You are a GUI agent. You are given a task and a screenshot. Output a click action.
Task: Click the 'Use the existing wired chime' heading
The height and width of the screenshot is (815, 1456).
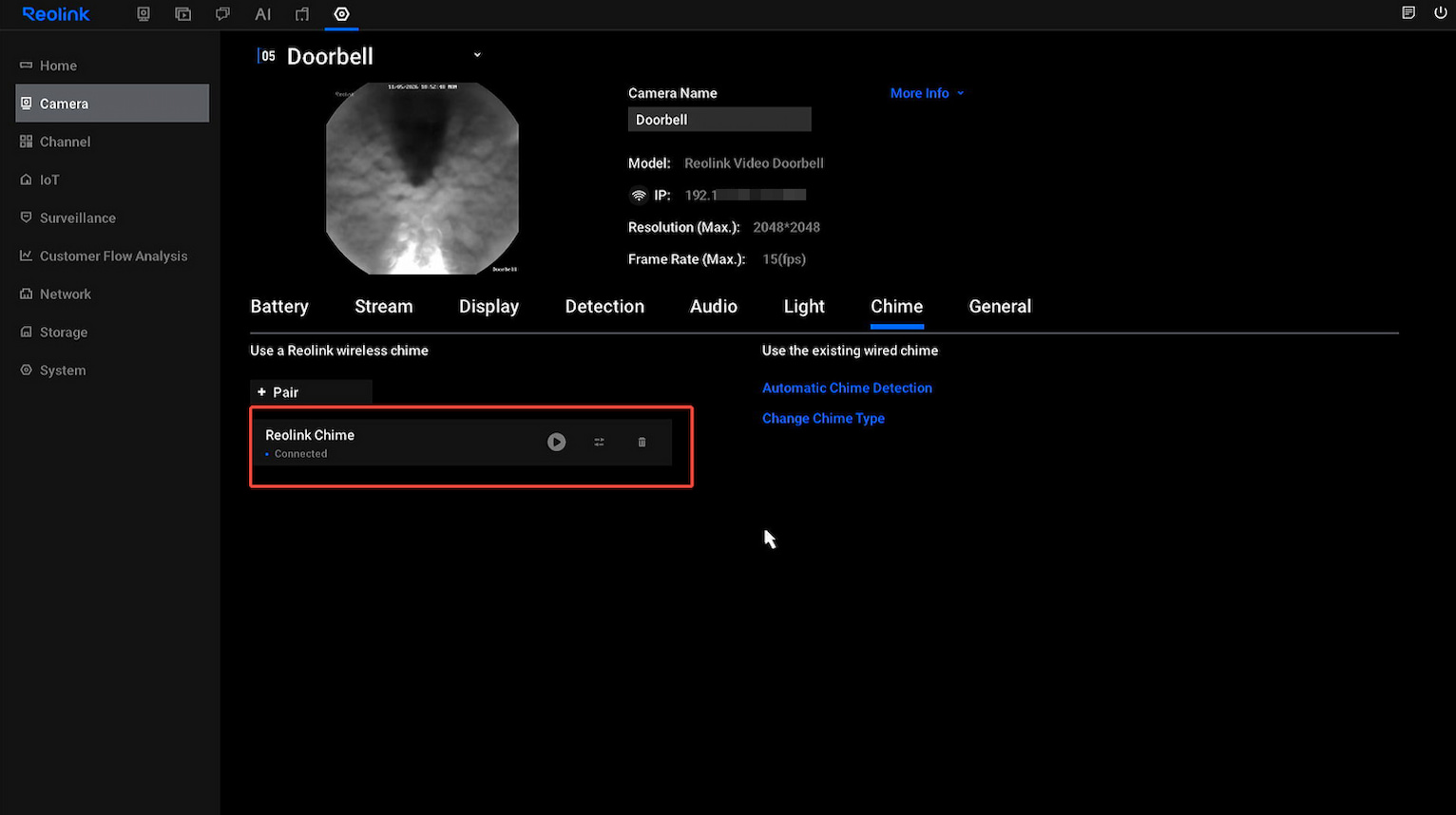(850, 351)
